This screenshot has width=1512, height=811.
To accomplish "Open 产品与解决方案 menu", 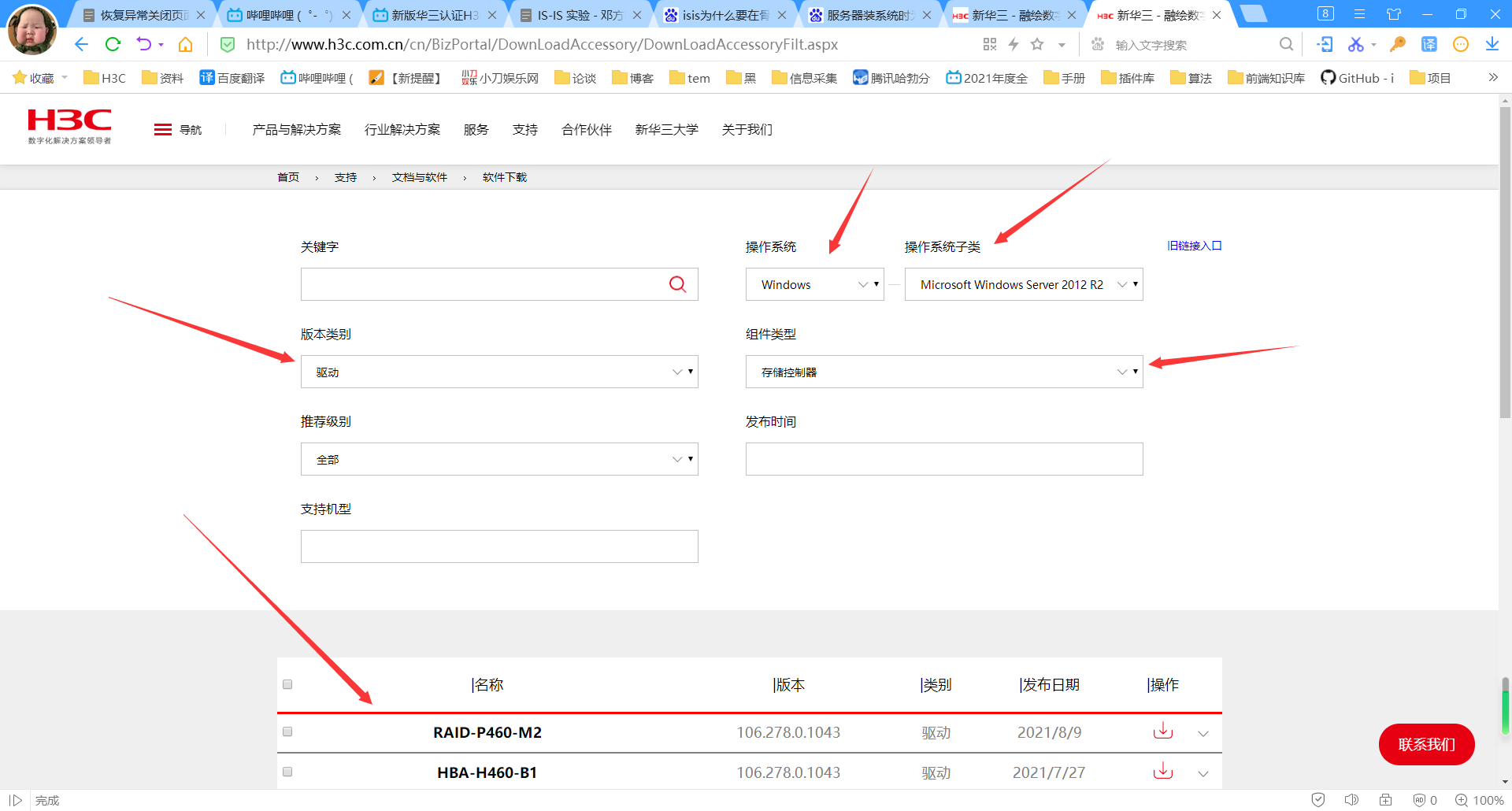I will (x=297, y=129).
